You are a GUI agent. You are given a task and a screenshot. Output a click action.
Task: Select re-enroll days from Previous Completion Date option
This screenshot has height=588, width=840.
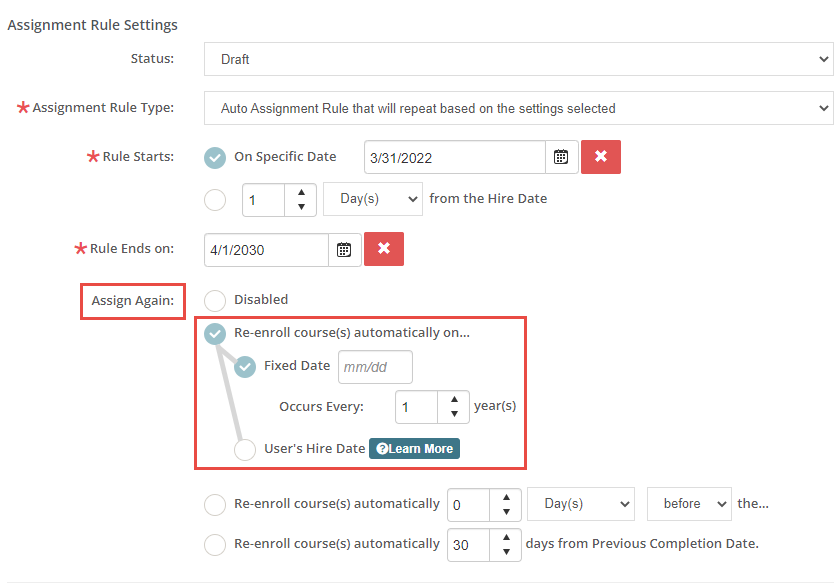[x=215, y=545]
